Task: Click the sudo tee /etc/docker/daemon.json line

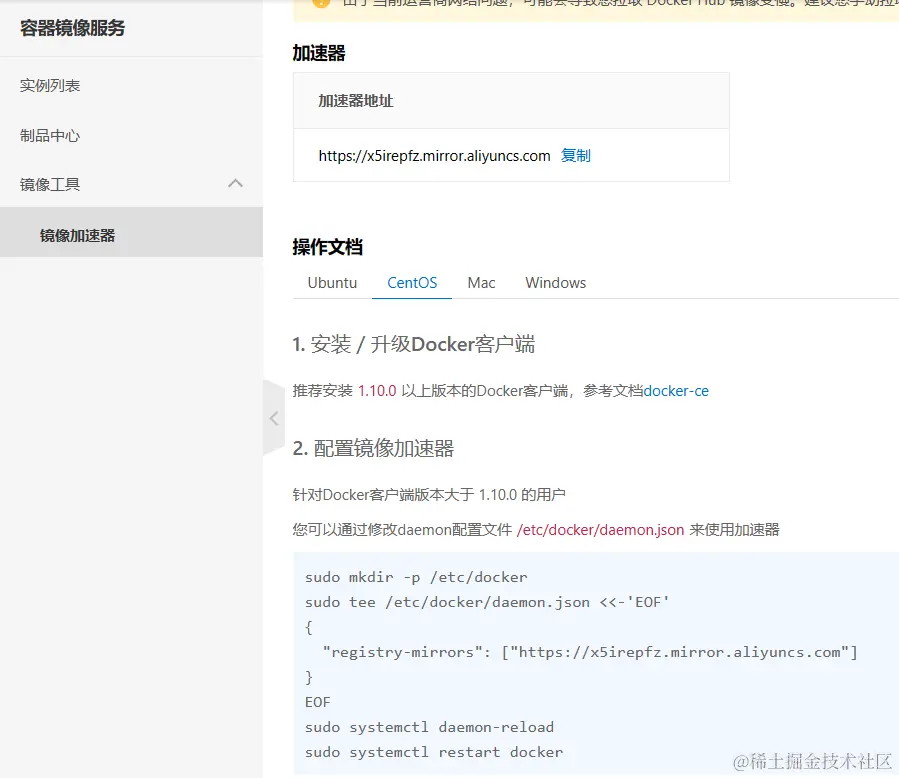Action: [487, 602]
